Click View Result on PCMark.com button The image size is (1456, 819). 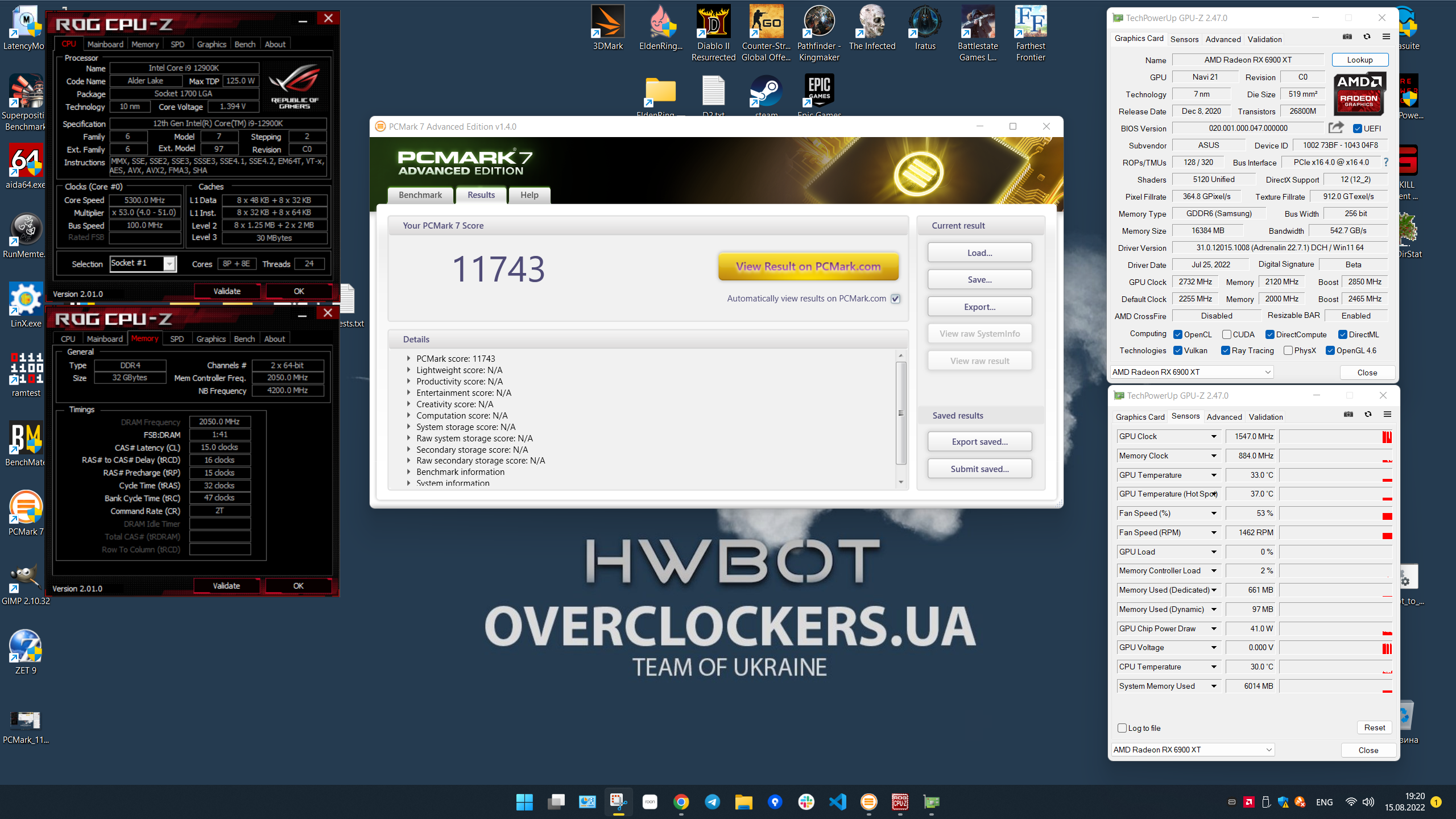click(808, 266)
